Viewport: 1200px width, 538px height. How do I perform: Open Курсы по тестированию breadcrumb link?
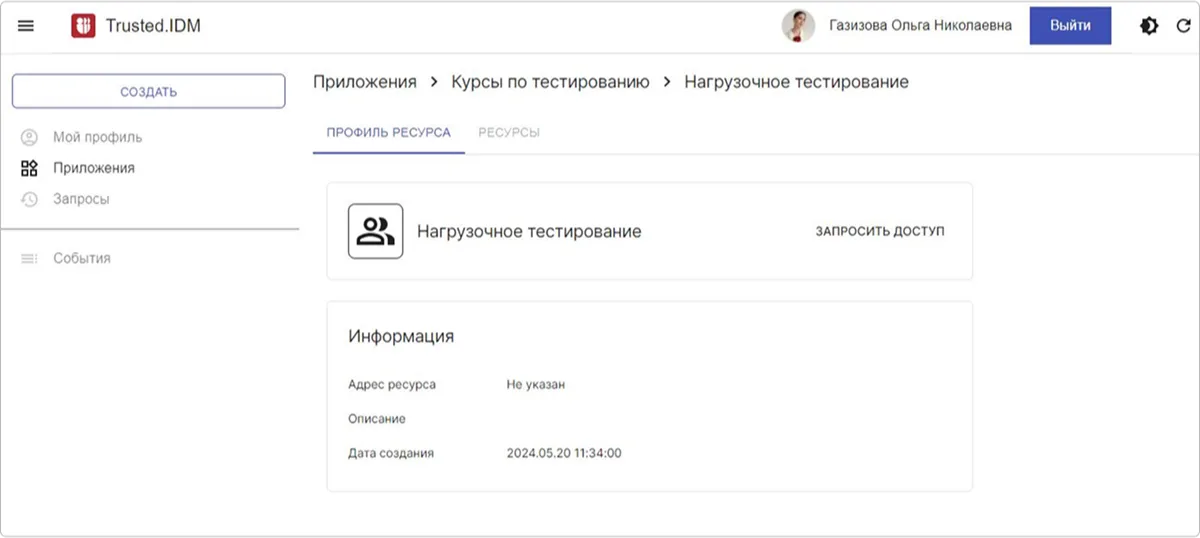550,82
